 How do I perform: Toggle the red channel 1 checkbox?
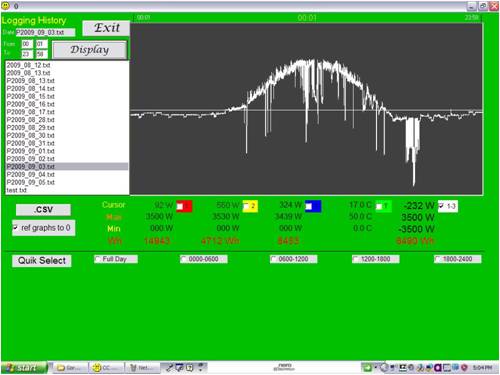coord(180,207)
